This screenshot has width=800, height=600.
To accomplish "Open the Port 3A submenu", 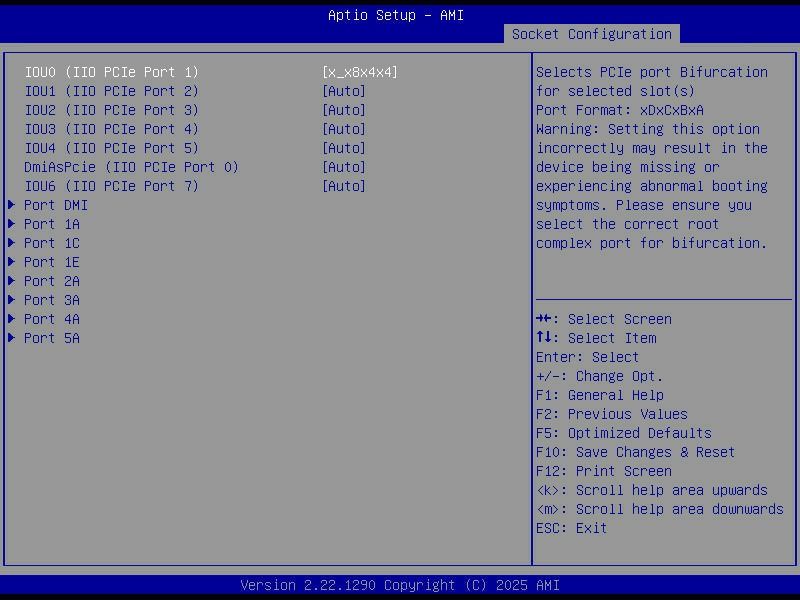I will tap(52, 300).
